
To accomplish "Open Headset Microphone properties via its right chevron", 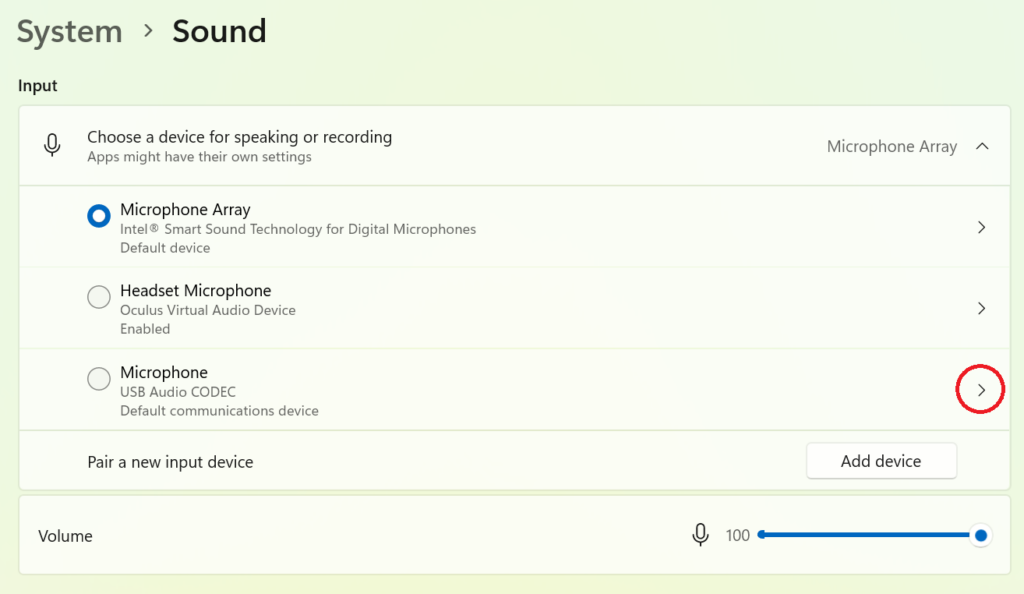I will tap(981, 308).
